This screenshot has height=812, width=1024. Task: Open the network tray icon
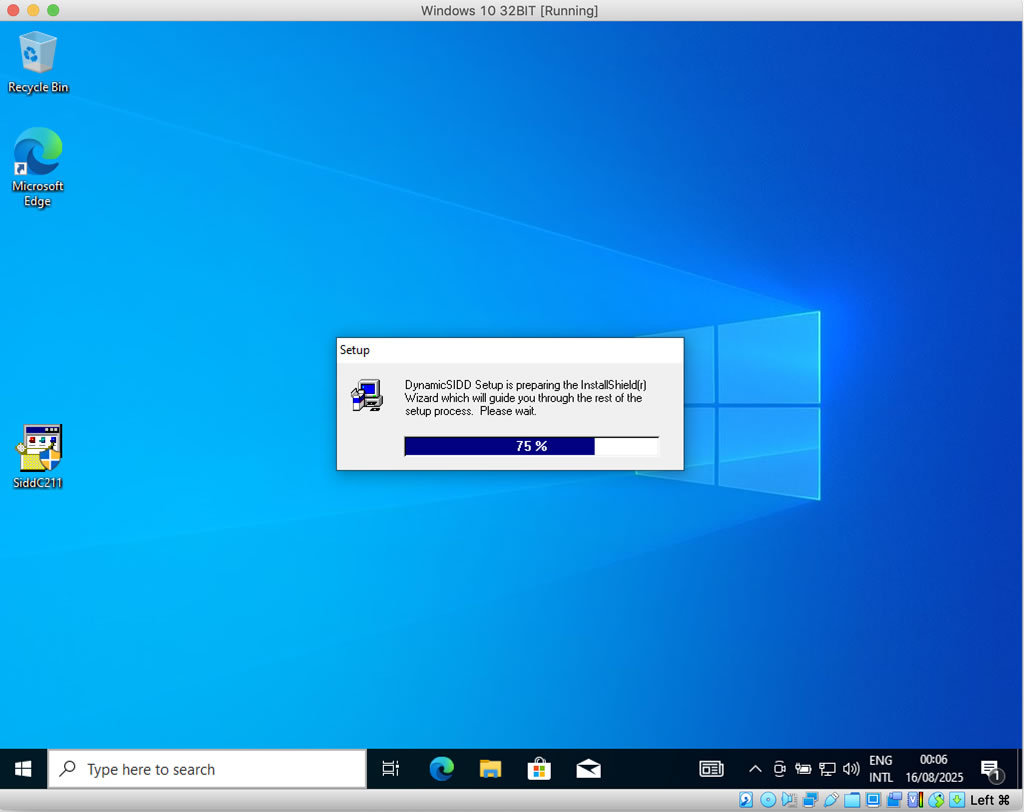(x=827, y=769)
